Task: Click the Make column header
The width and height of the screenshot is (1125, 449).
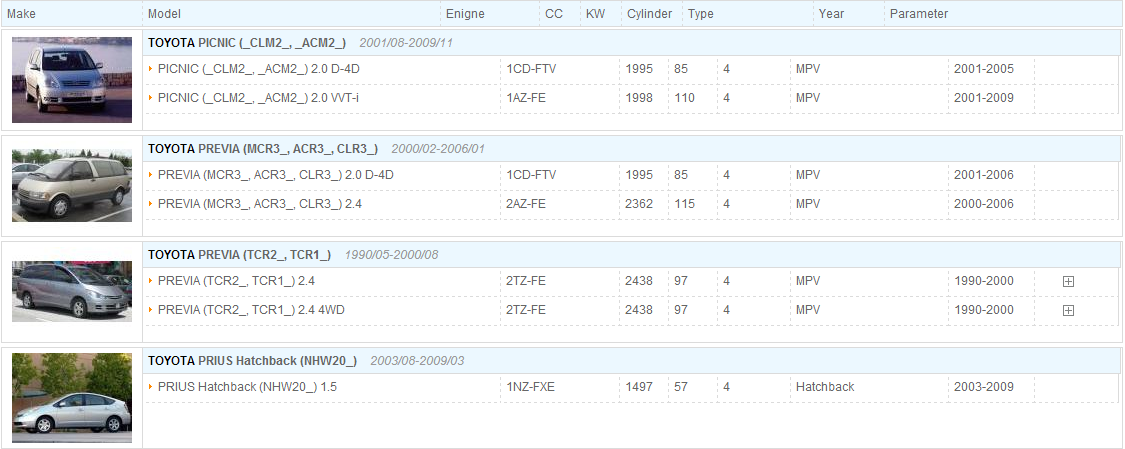Action: tap(22, 14)
